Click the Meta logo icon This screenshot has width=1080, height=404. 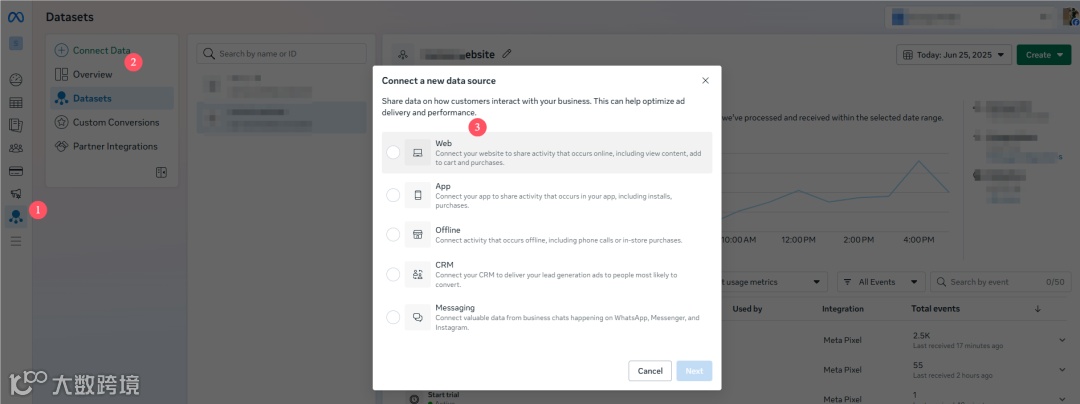coord(16,17)
